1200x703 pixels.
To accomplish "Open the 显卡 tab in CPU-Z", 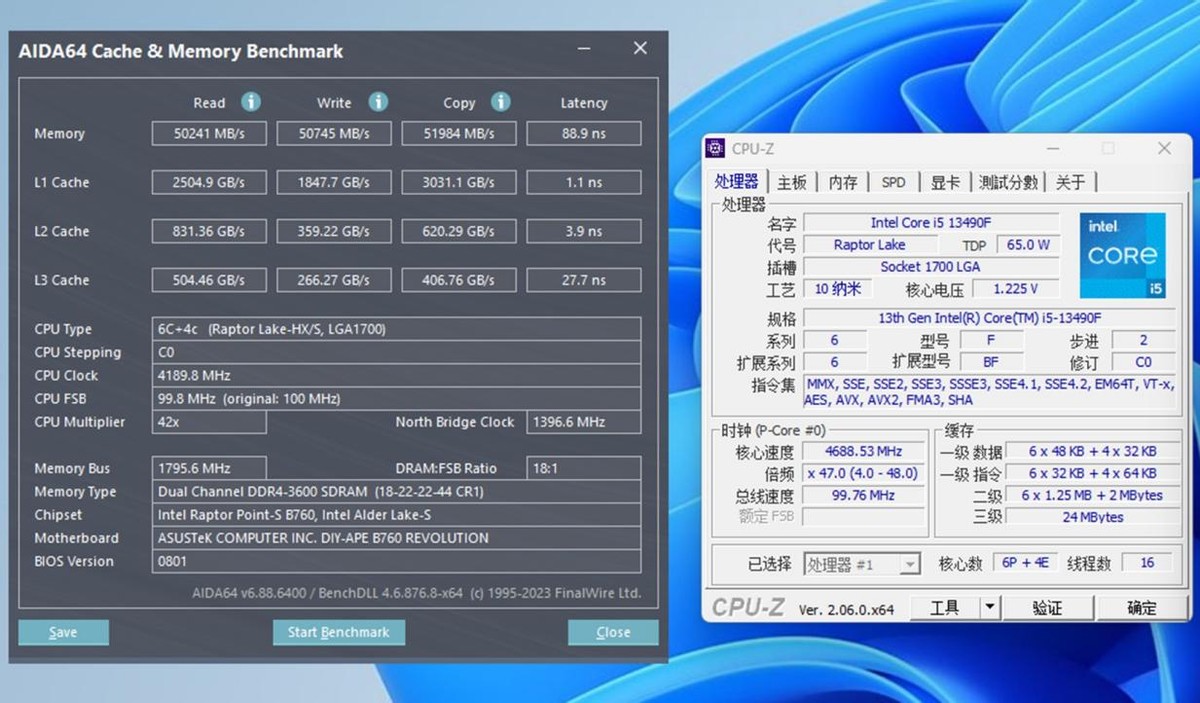I will pos(947,181).
